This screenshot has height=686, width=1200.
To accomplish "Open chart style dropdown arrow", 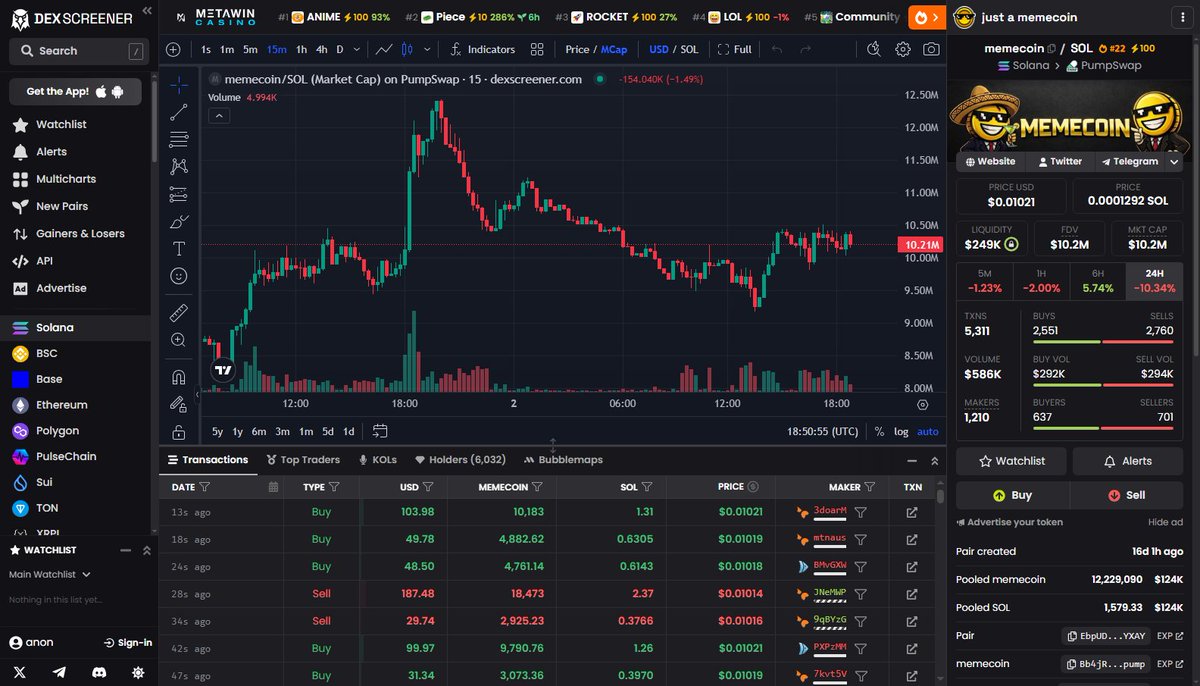I will tap(428, 49).
